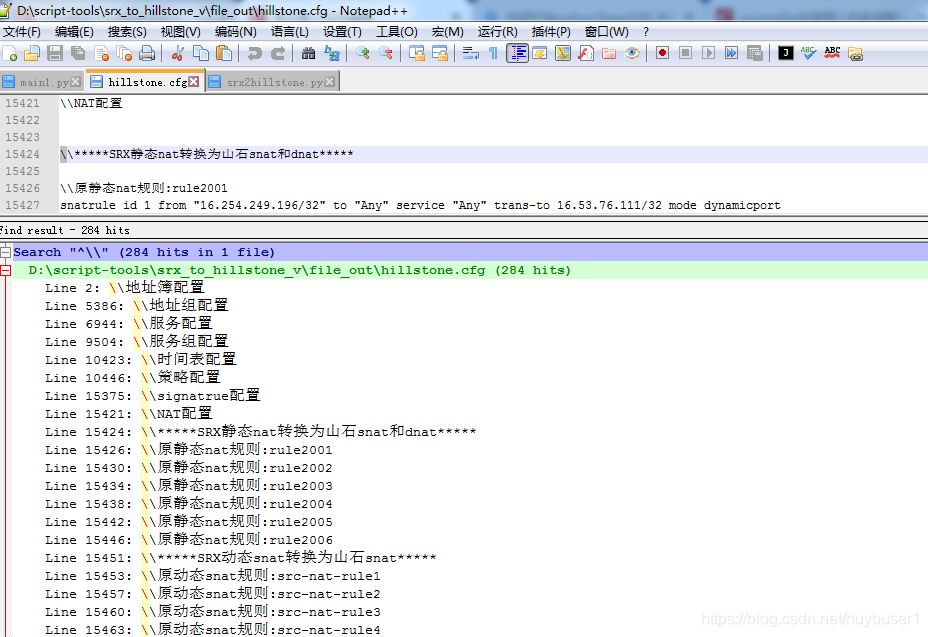Open the 语言(L) menu

[290, 32]
